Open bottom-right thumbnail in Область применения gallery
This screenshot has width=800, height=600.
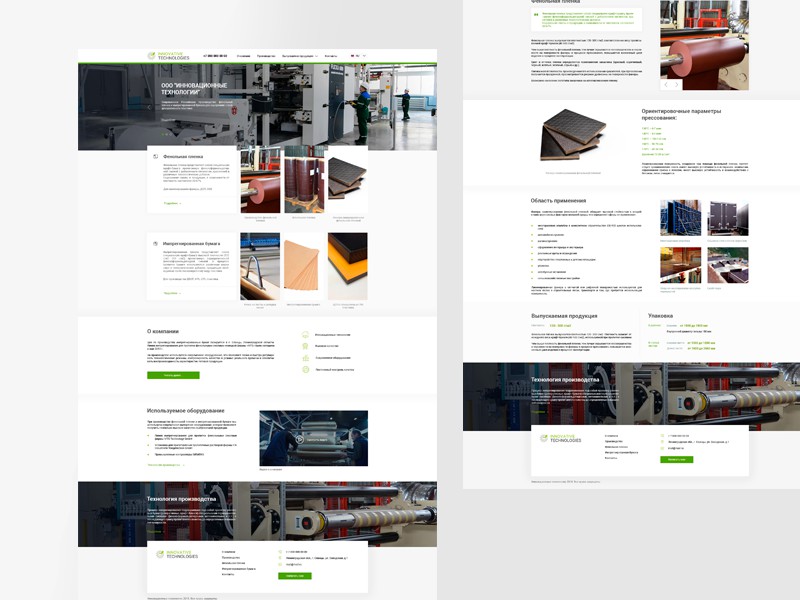pos(728,265)
